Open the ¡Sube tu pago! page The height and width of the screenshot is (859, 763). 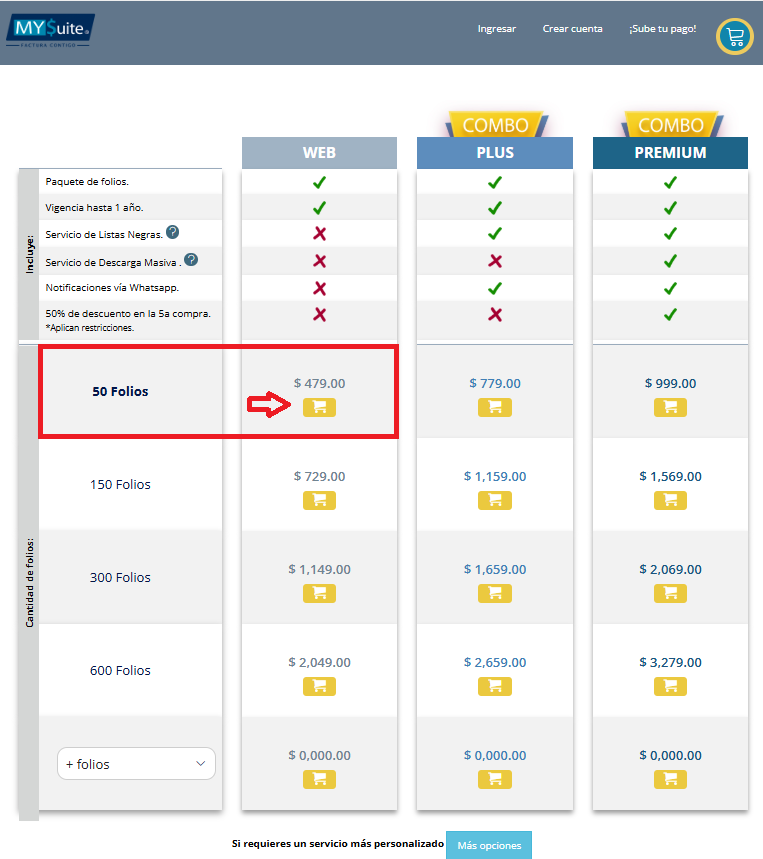662,29
